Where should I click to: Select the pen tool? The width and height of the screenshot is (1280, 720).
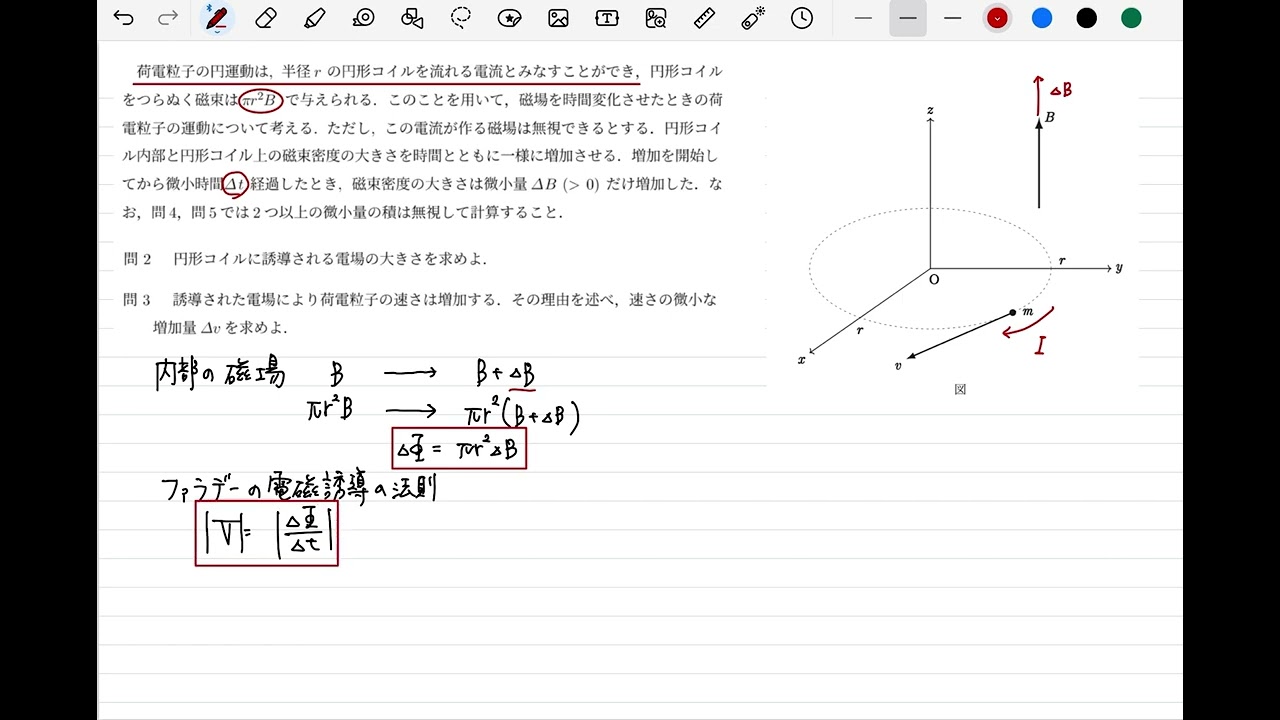(216, 18)
